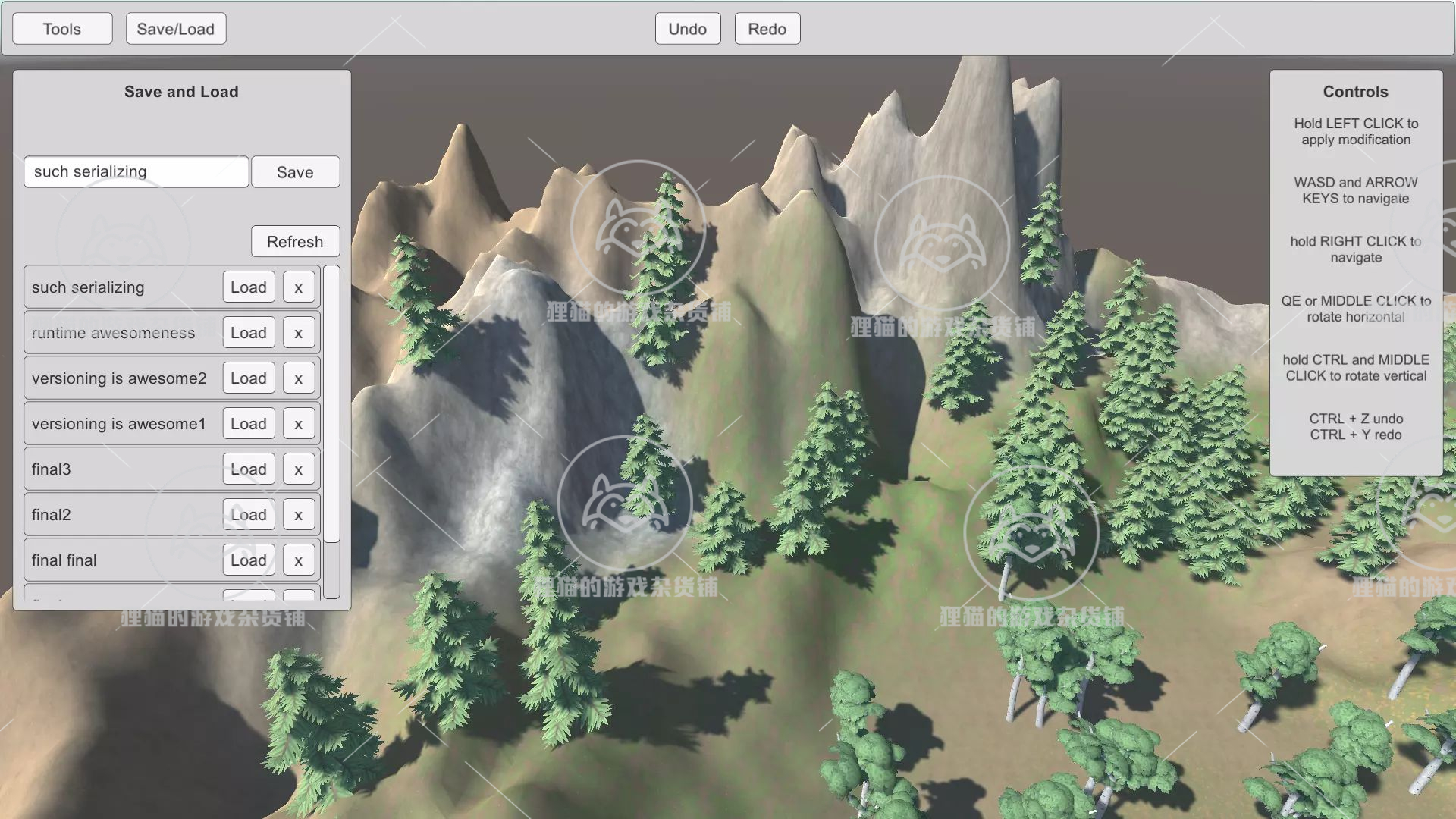Delete the 'final2' save
The height and width of the screenshot is (819, 1456).
coord(299,515)
